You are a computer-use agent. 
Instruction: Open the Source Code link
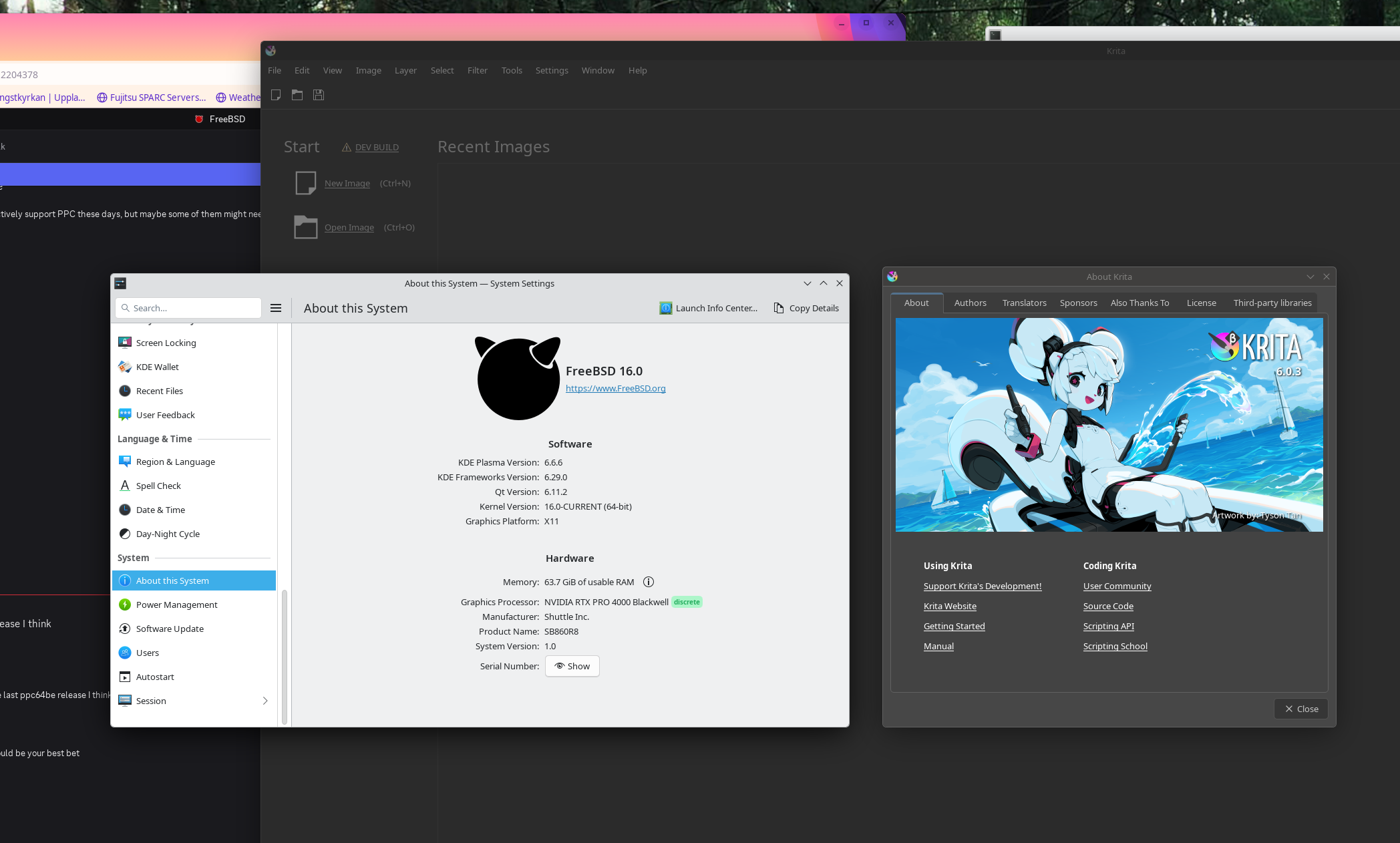point(1108,606)
